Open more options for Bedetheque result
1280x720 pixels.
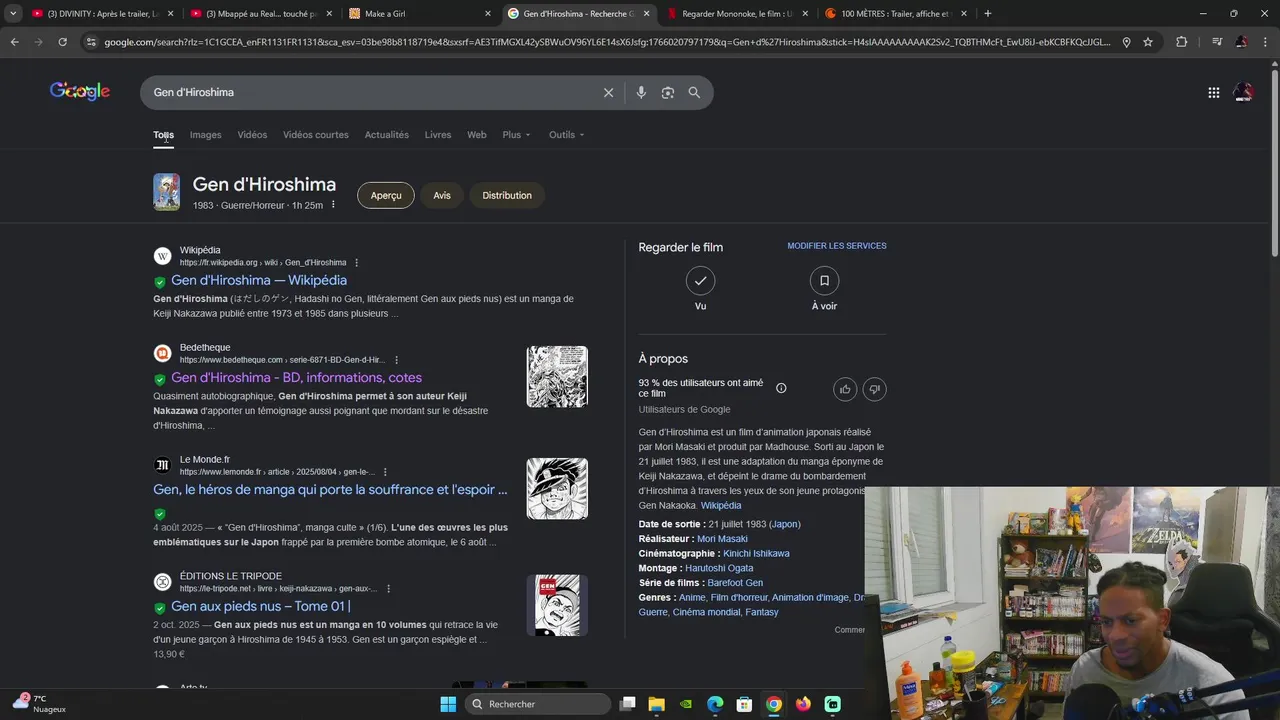[x=396, y=360]
